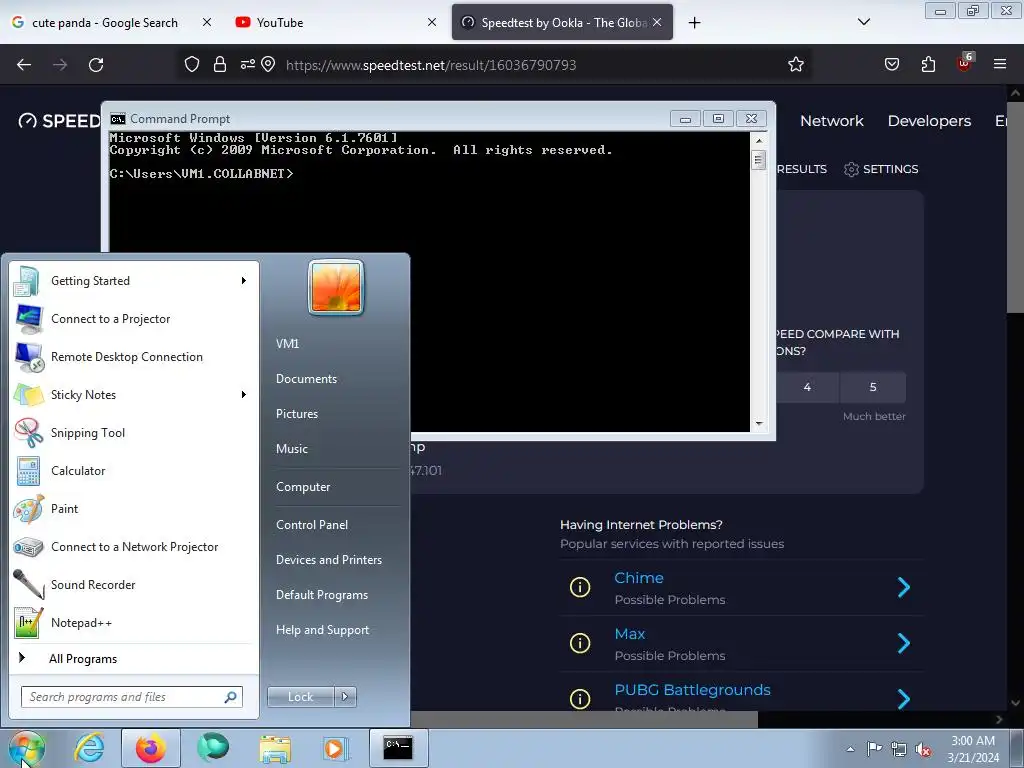Click the Windows Start orb
Image resolution: width=1024 pixels, height=768 pixels.
click(27, 748)
